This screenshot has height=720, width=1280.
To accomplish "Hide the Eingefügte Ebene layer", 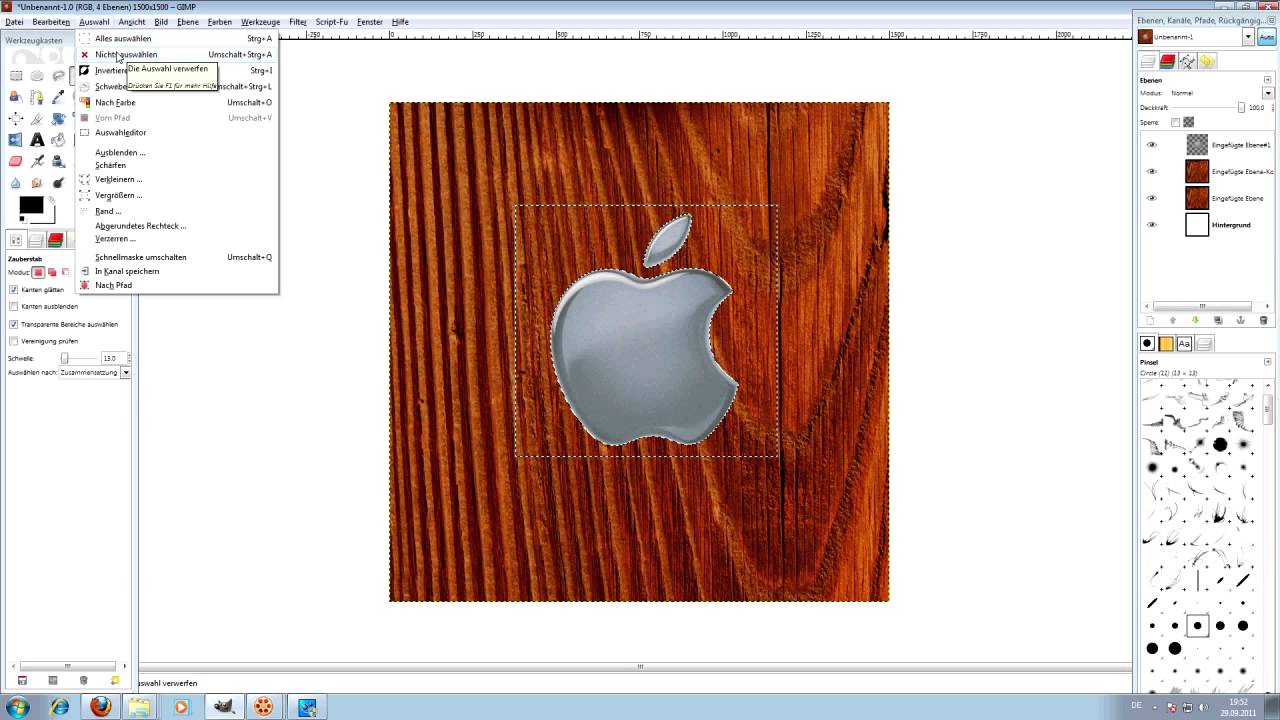I will [1151, 198].
